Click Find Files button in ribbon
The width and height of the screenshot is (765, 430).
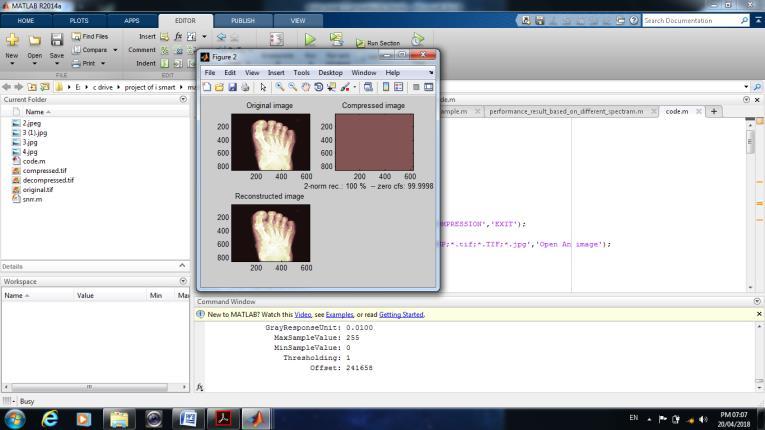(90, 36)
